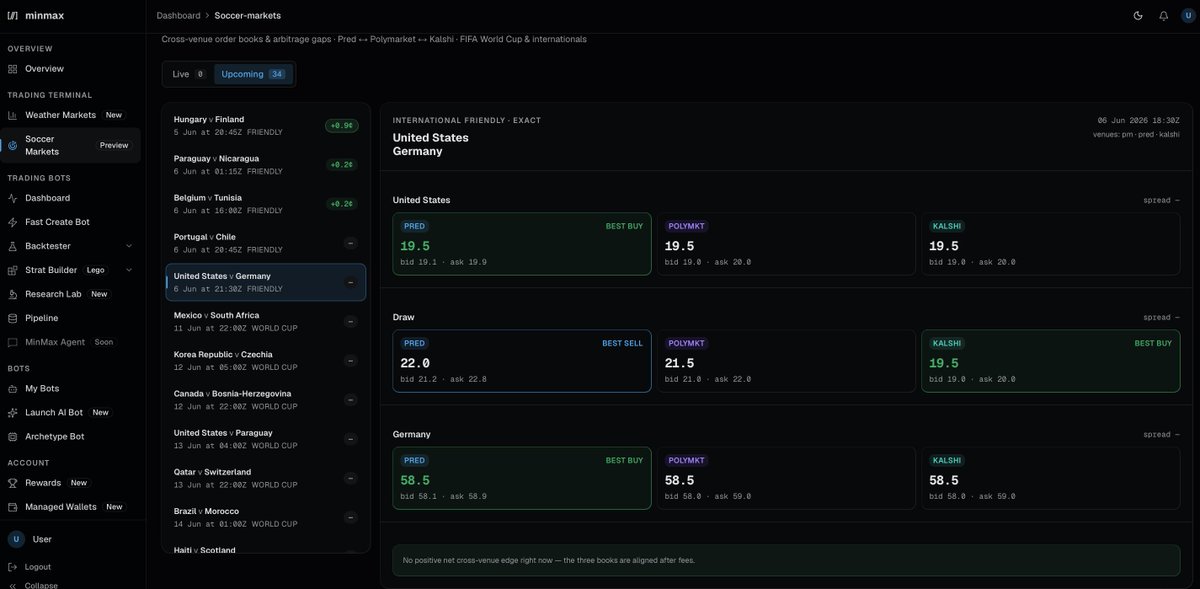1200x589 pixels.
Task: Click Strat Builder icon
Action: coord(13,270)
